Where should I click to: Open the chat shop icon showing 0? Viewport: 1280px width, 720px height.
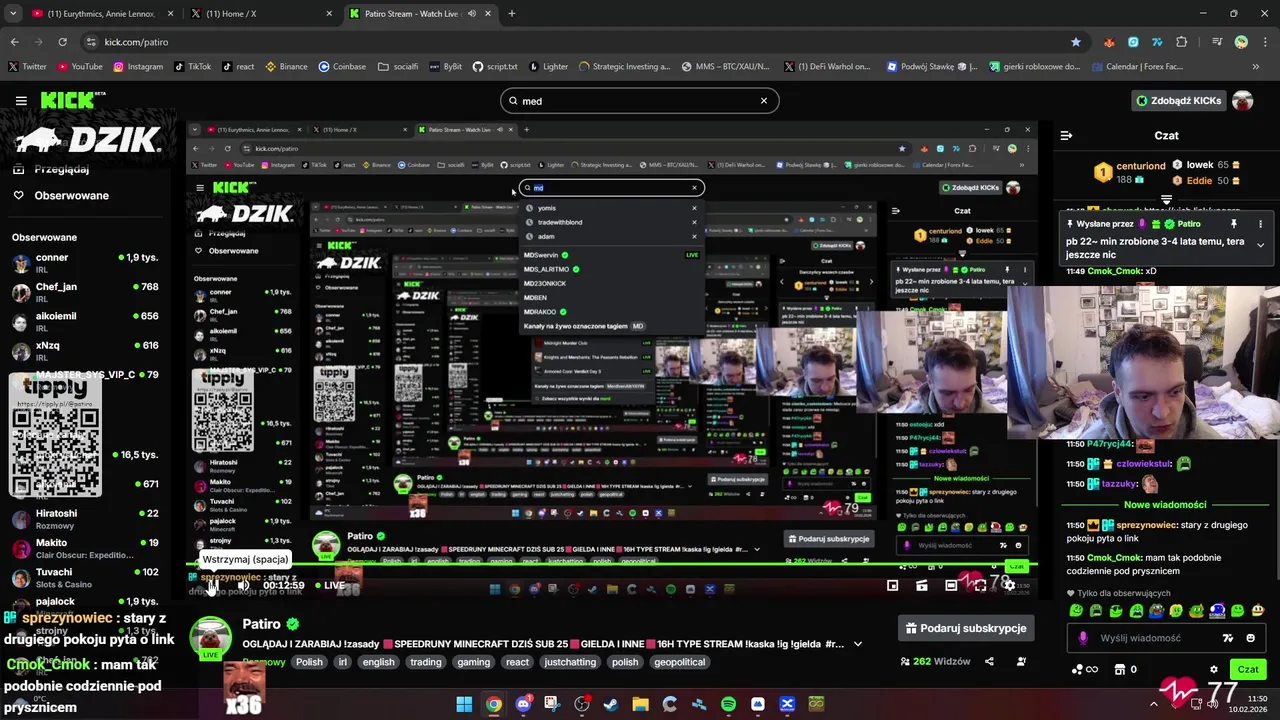point(1126,670)
